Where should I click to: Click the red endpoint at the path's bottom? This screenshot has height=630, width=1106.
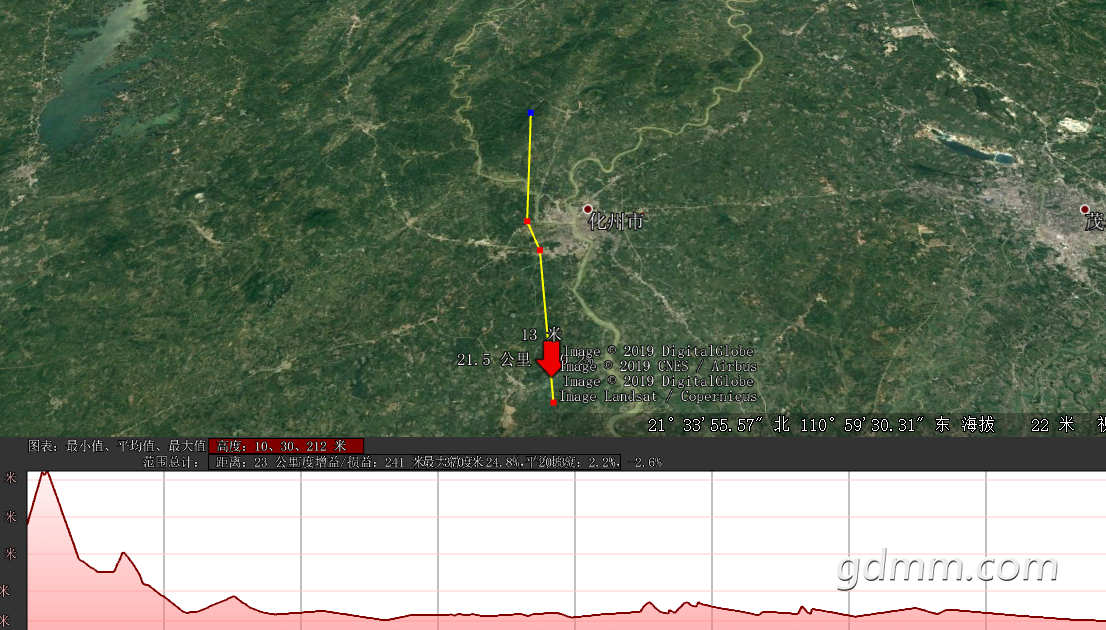coord(553,402)
